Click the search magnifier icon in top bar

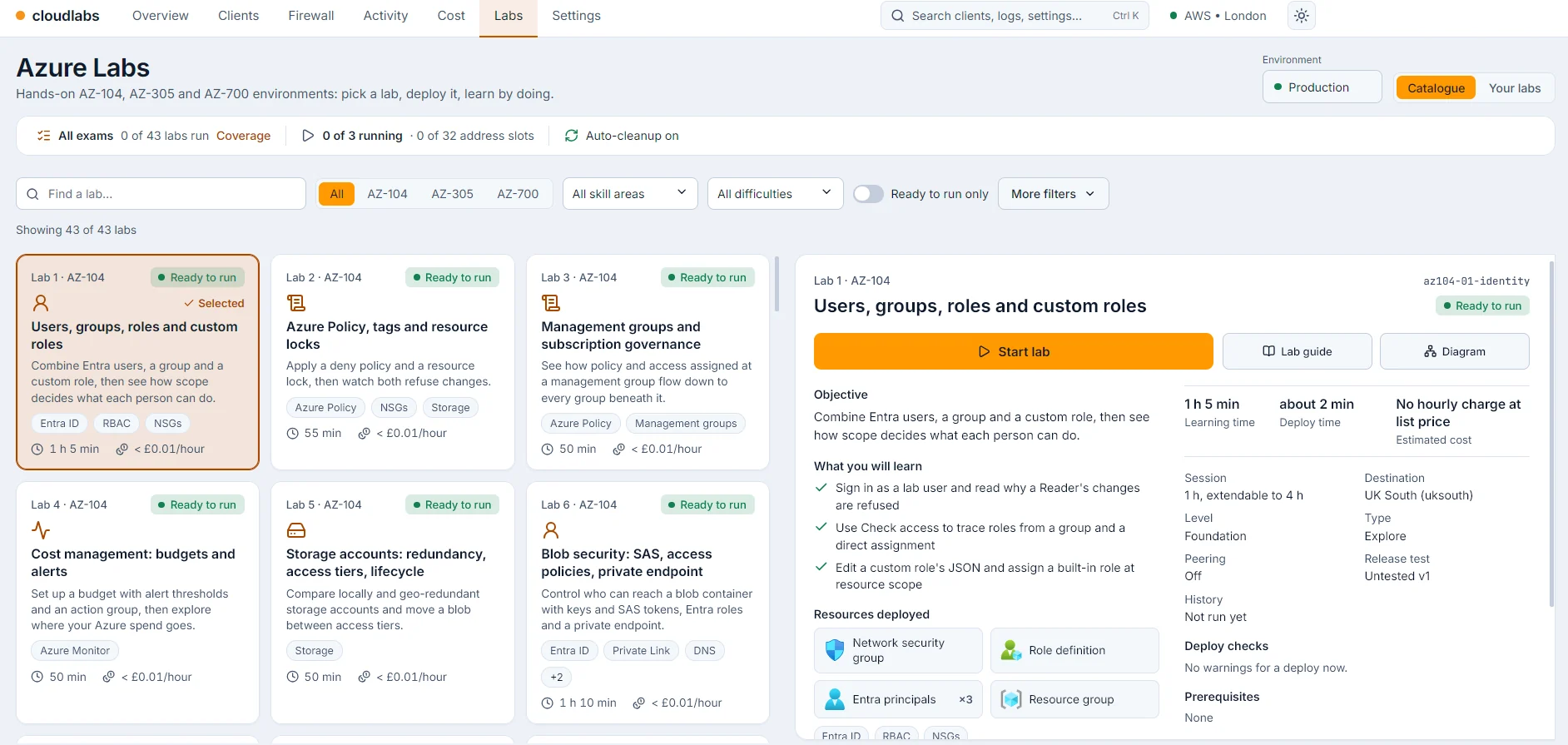pyautogui.click(x=897, y=16)
